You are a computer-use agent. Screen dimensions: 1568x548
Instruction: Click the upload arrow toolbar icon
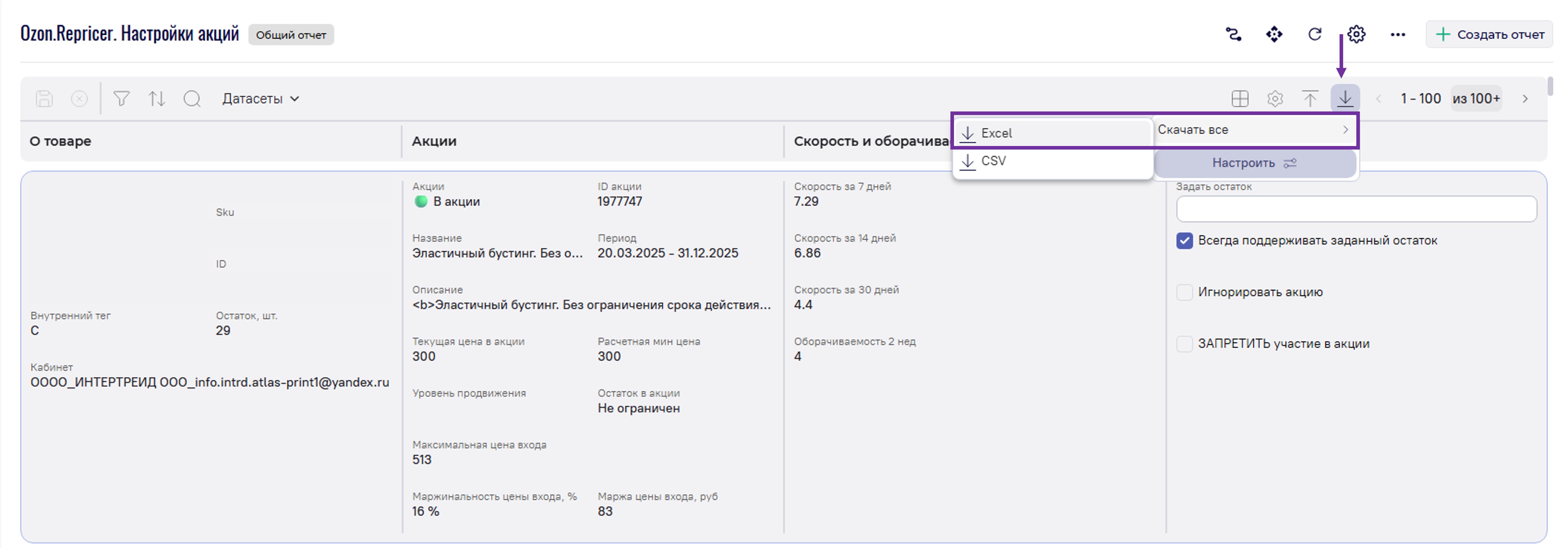click(1310, 98)
